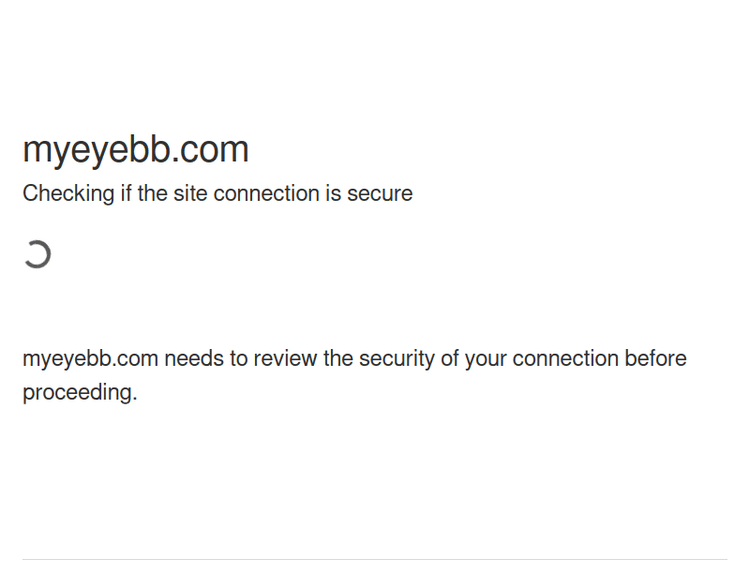Click the loading spinner icon

click(x=37, y=255)
